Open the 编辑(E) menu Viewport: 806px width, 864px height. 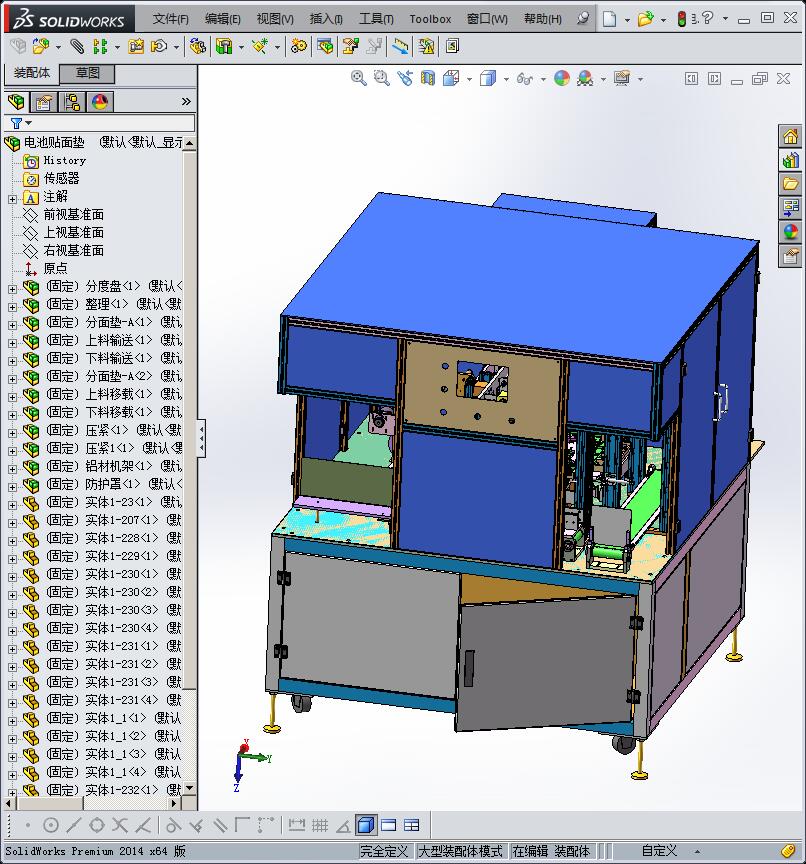coord(223,19)
